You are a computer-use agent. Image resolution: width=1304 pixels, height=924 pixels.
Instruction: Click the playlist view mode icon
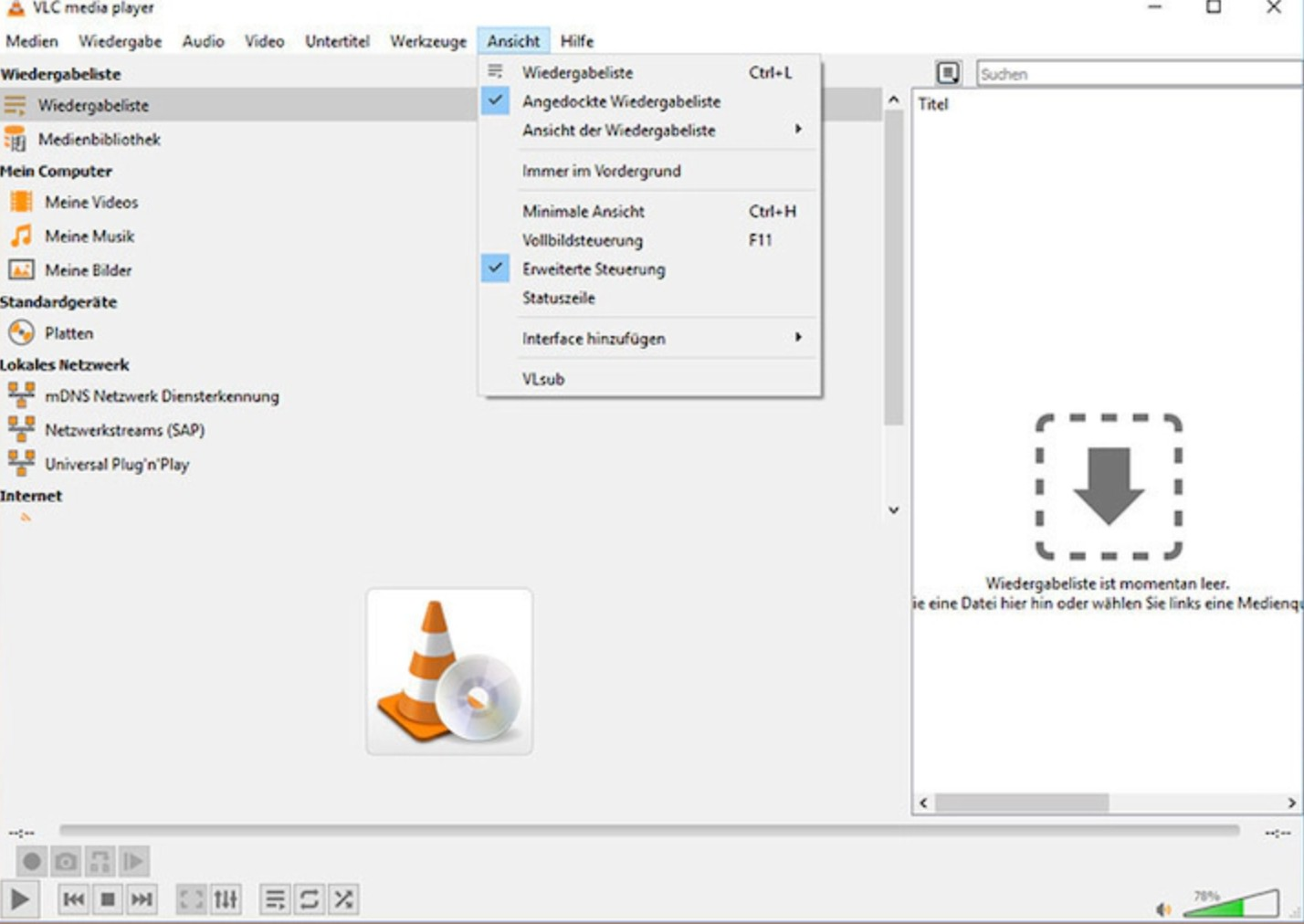[x=948, y=73]
